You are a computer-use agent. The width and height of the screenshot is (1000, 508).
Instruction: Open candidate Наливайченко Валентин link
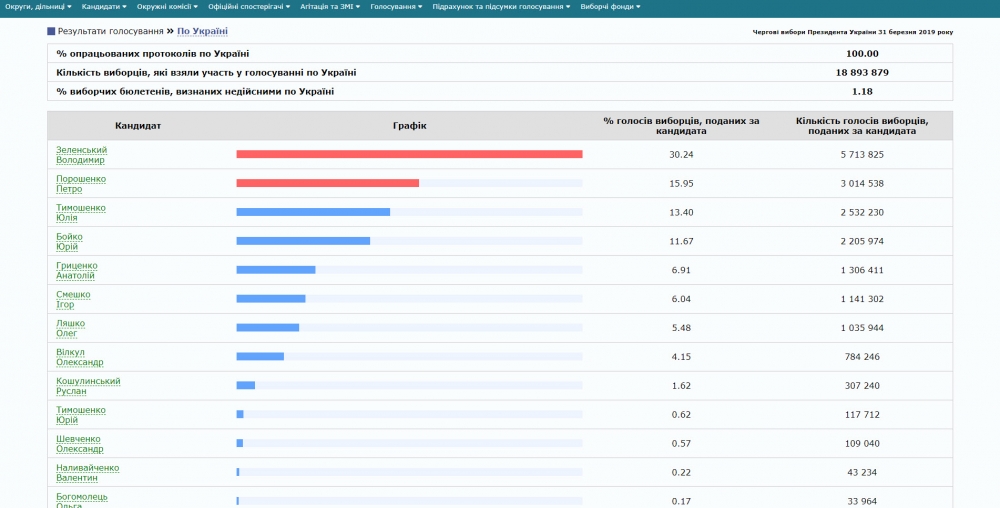click(87, 472)
